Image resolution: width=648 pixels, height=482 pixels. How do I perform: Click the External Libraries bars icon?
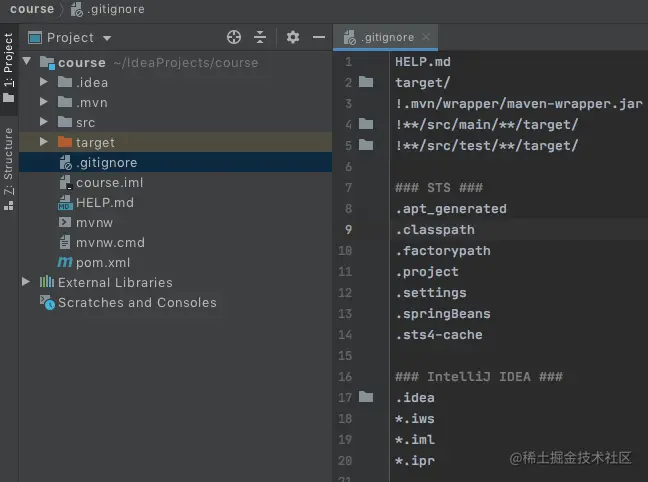click(47, 282)
